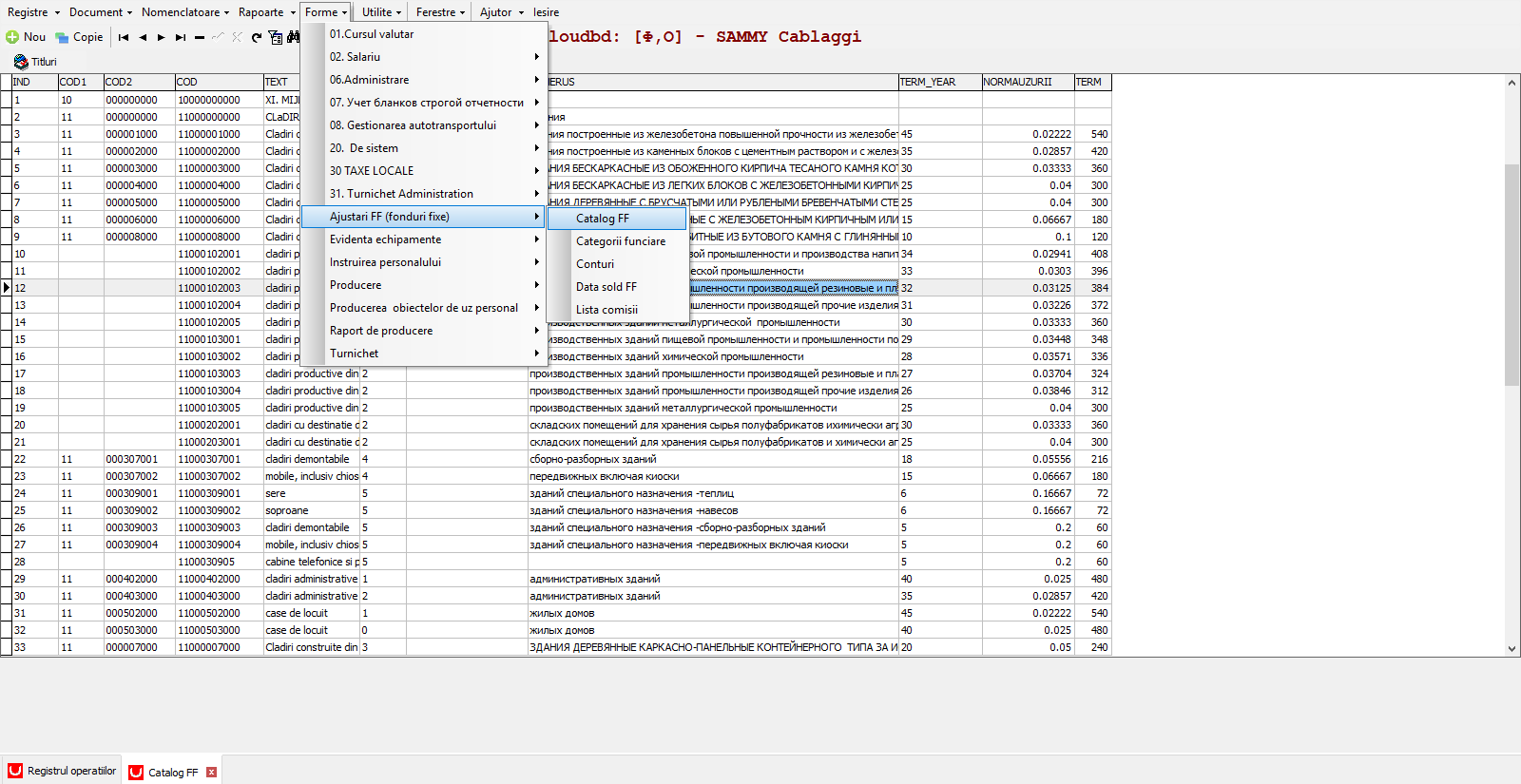The image size is (1521, 784).
Task: Click the green Nou add-record icon
Action: click(12, 37)
